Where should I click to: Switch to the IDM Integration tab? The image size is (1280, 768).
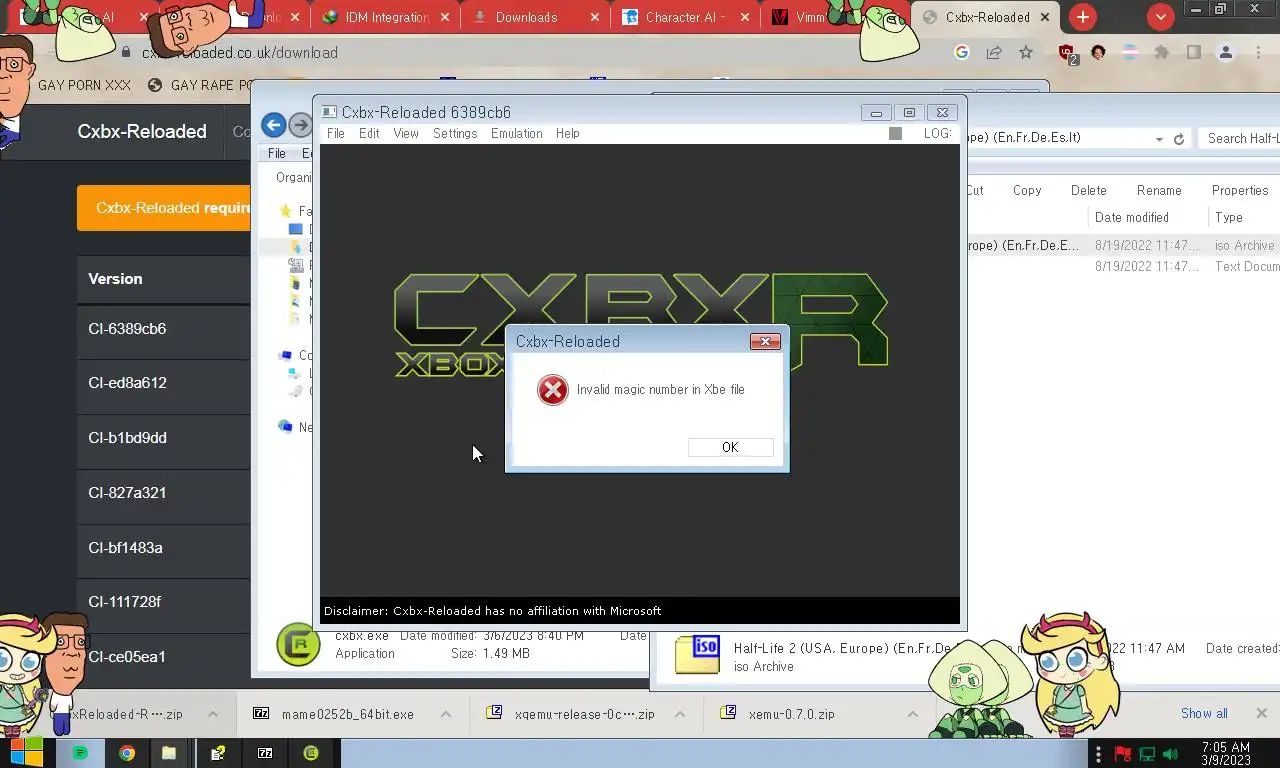point(385,17)
